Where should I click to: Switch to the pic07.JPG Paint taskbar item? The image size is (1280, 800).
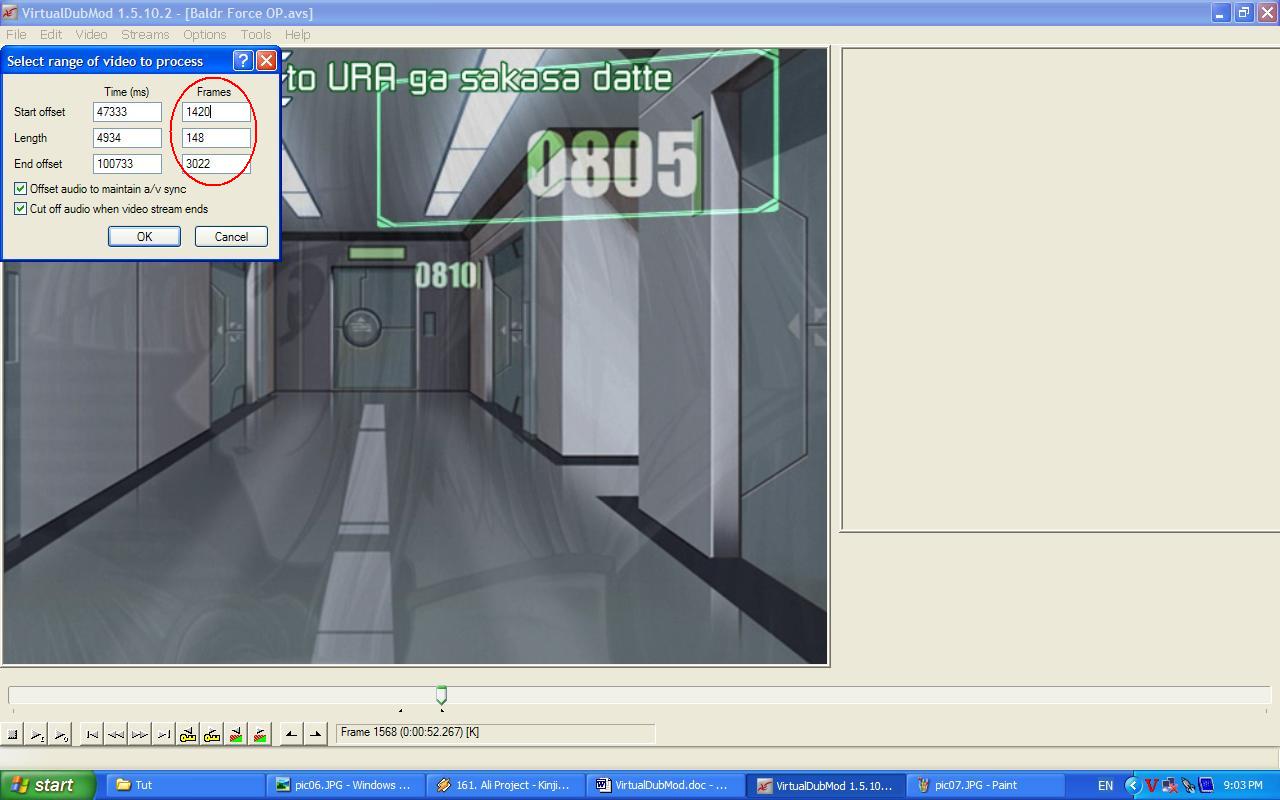(x=984, y=785)
